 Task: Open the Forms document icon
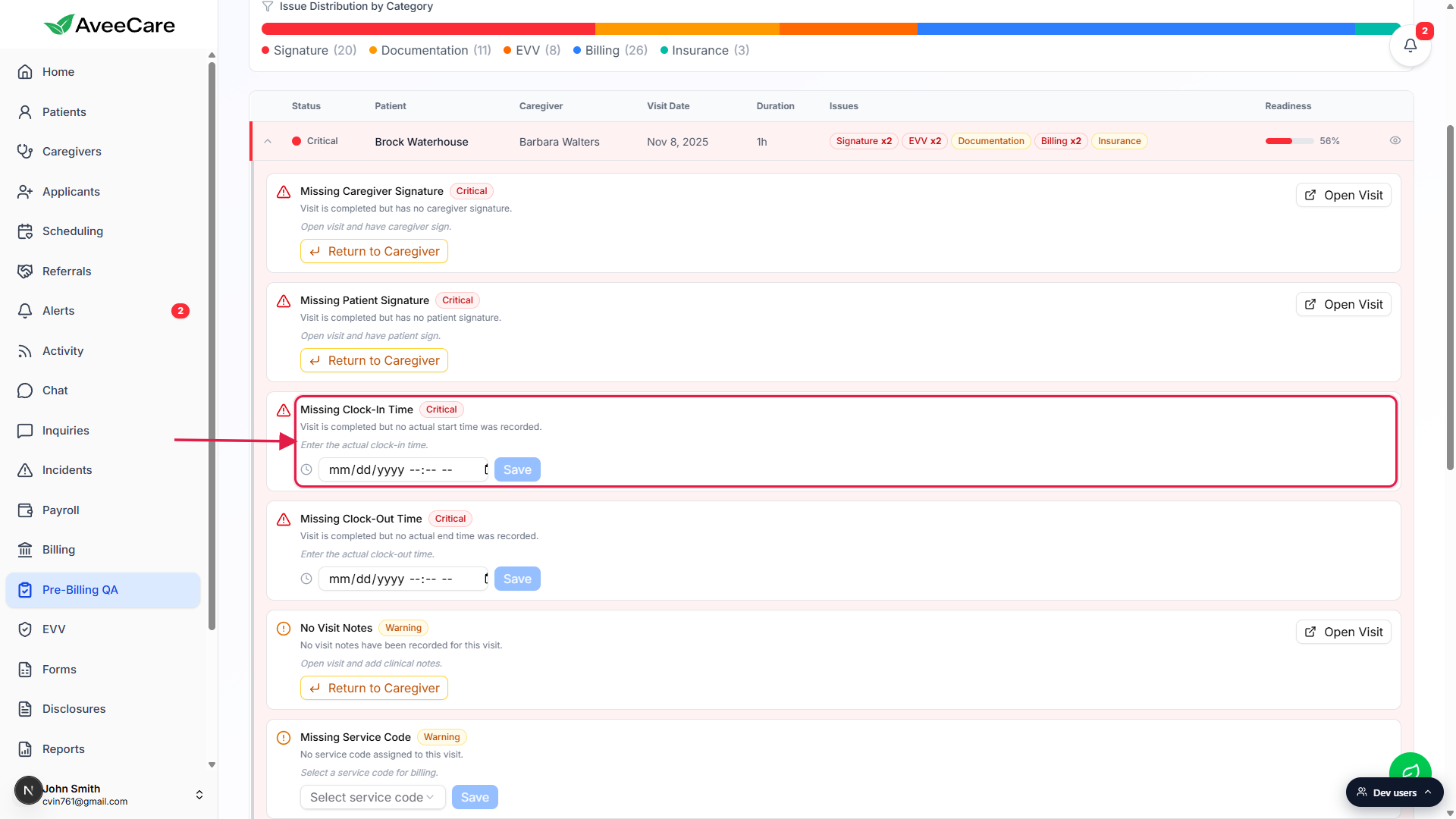tap(25, 670)
